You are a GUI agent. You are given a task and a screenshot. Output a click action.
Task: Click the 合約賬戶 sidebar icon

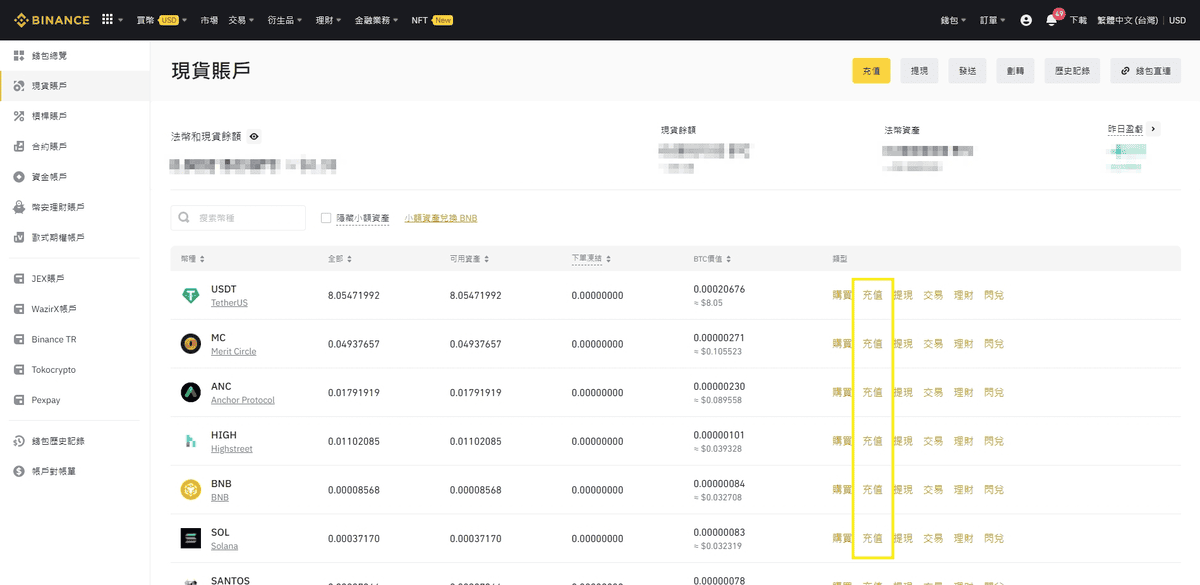(19, 147)
